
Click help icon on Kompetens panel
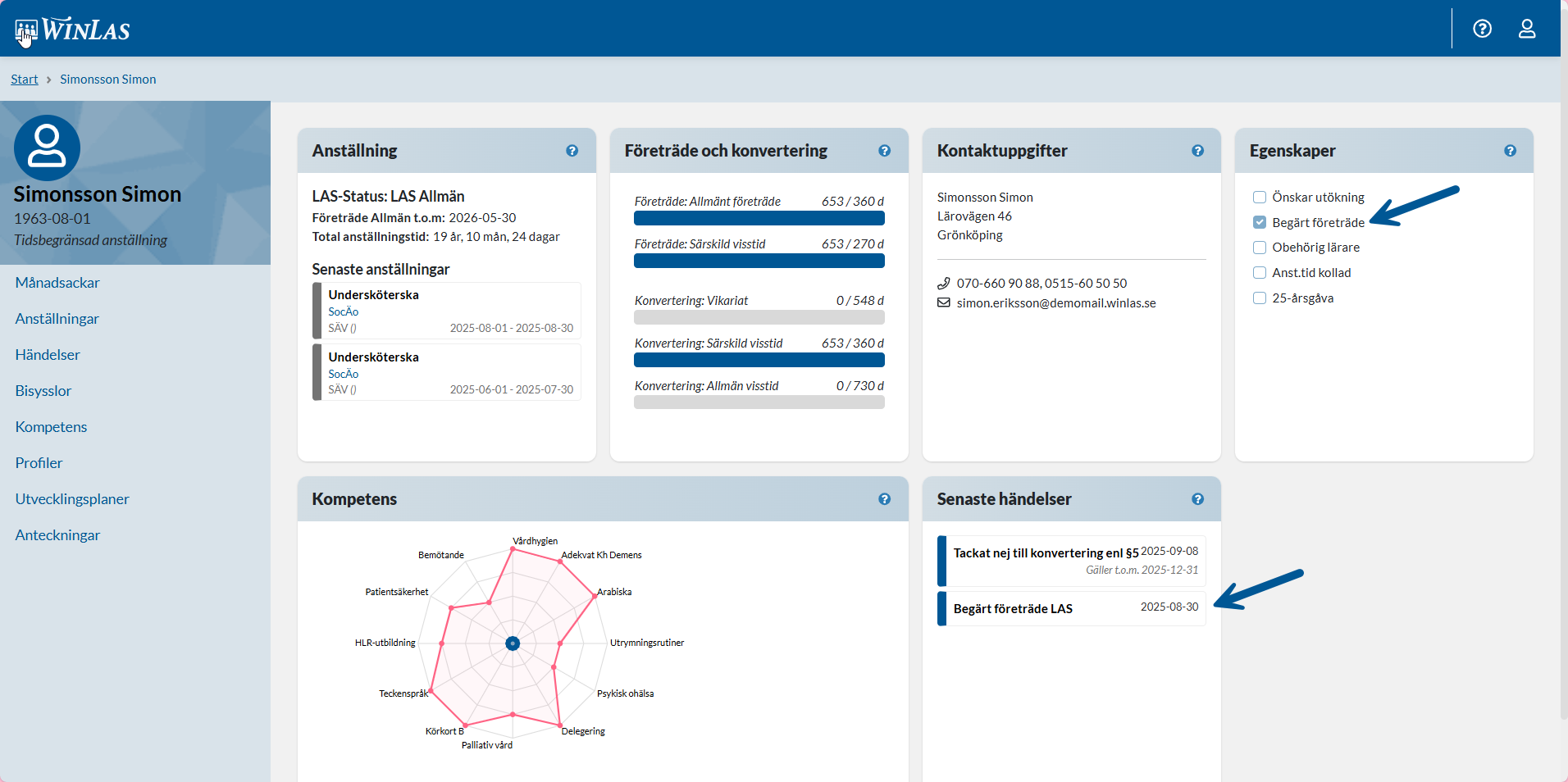click(884, 499)
